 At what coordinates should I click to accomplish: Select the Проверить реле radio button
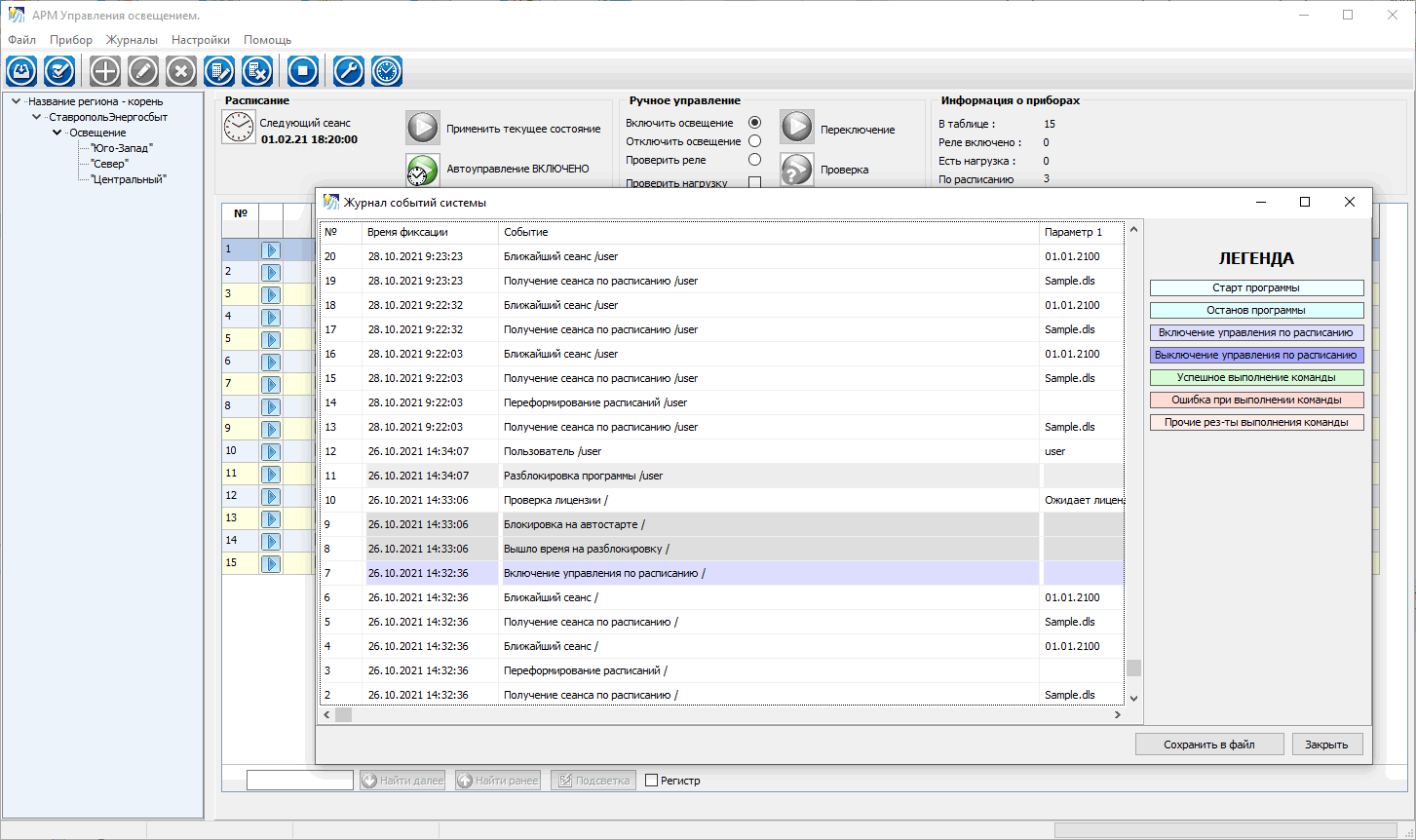tap(754, 160)
